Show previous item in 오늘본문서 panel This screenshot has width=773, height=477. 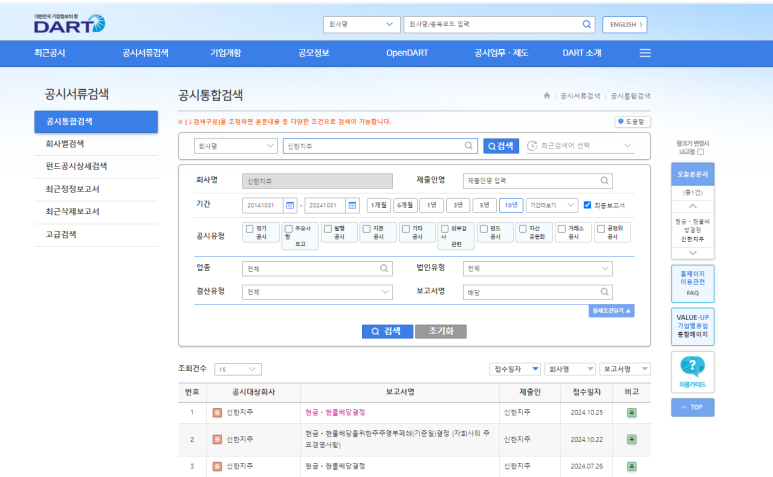(693, 206)
